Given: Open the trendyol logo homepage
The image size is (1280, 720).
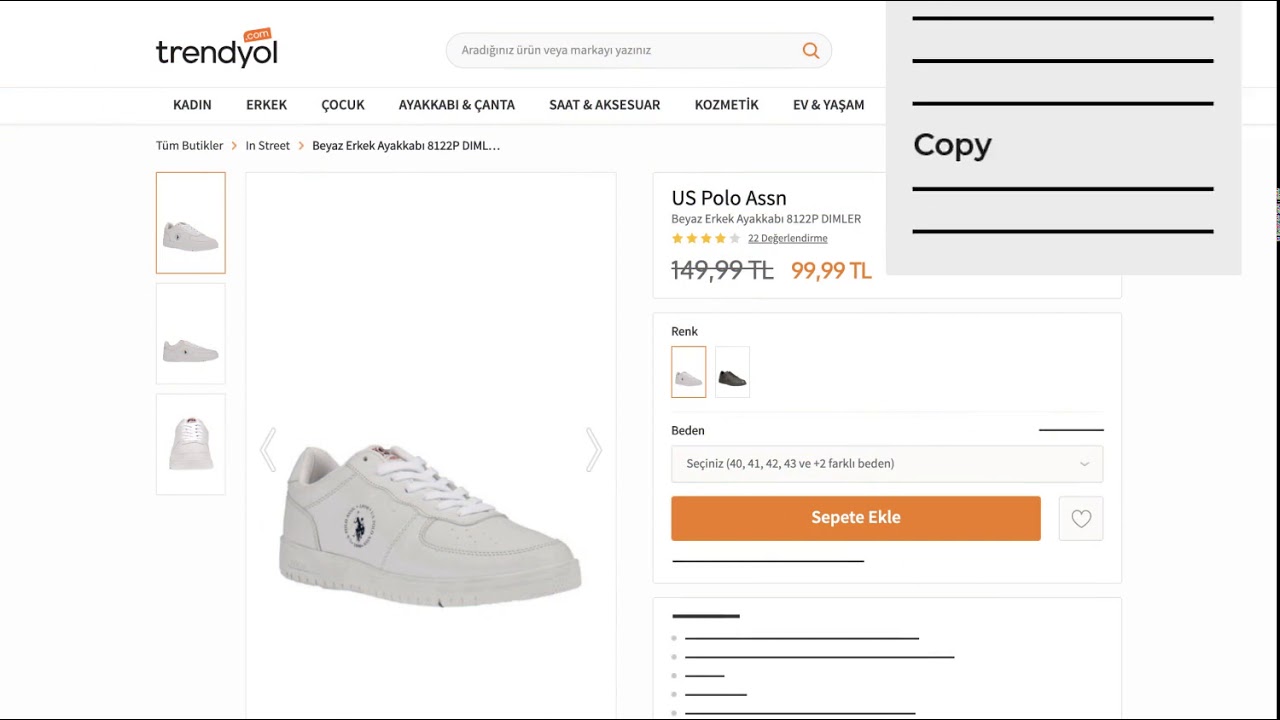Looking at the screenshot, I should (216, 48).
